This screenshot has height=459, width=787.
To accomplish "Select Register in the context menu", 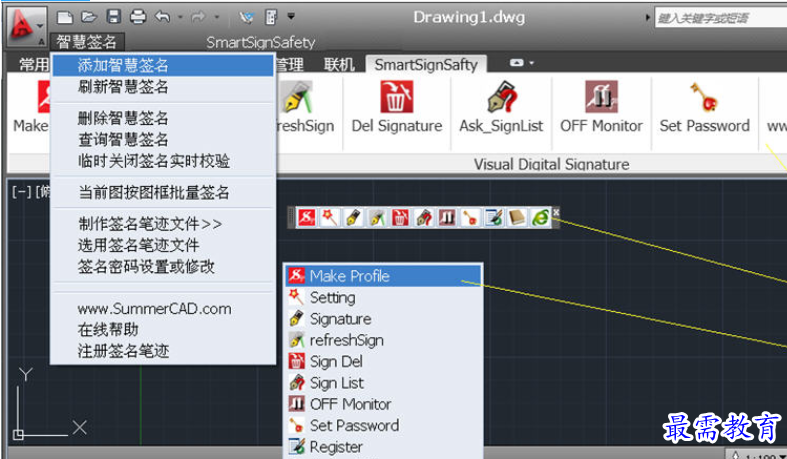I will point(384,446).
